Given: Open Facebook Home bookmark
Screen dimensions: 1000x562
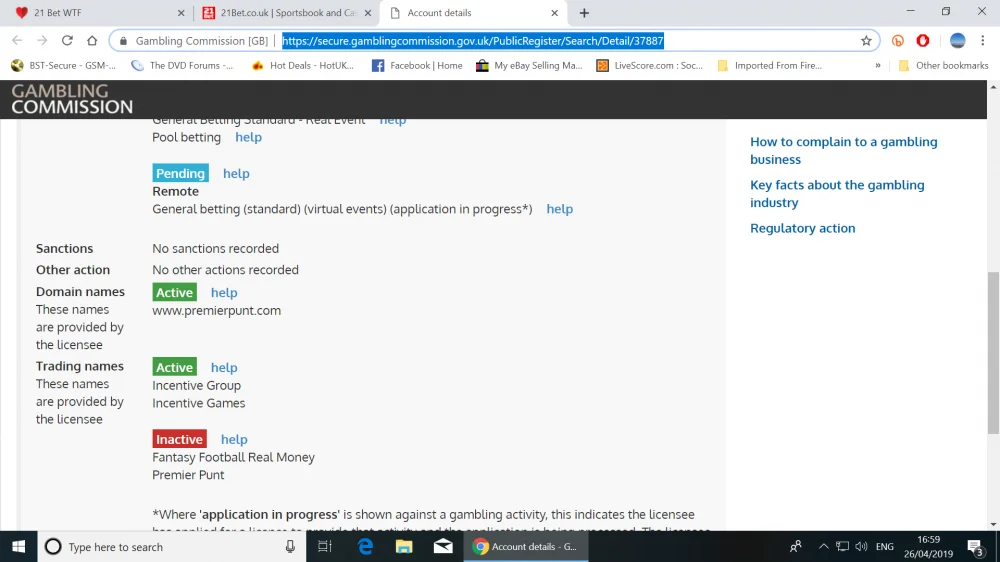Looking at the screenshot, I should [x=417, y=65].
